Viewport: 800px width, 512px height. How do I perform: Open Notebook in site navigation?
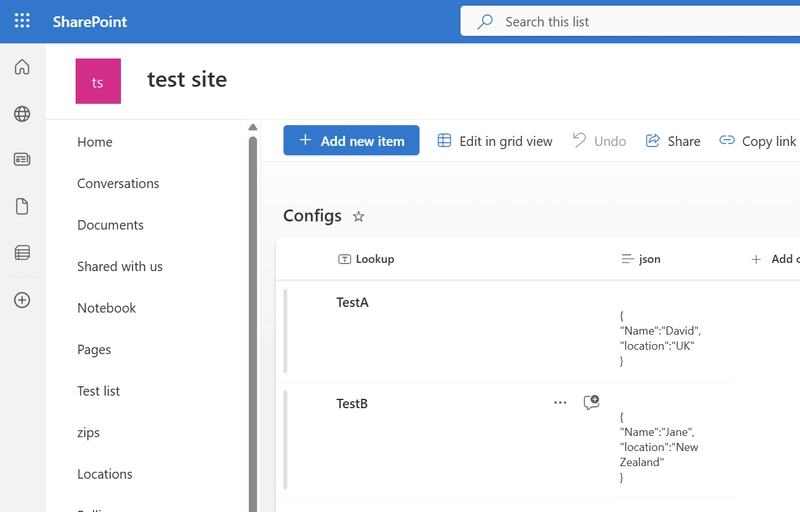point(107,308)
